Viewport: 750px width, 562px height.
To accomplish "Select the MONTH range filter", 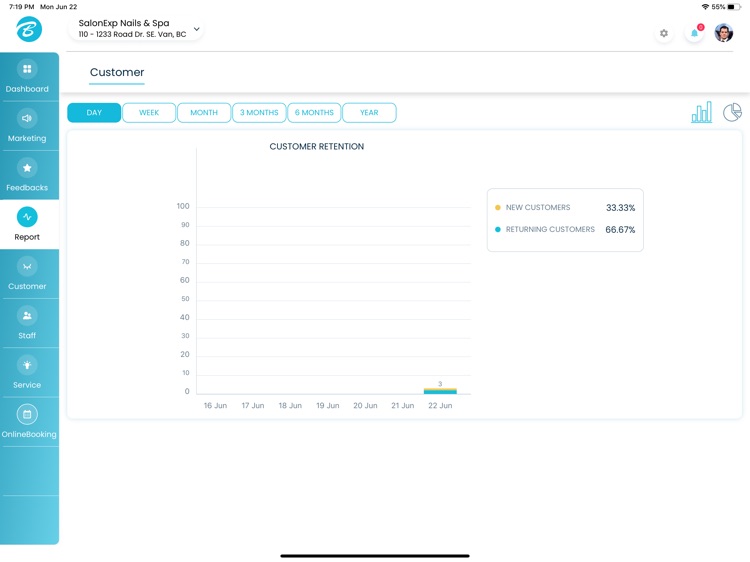I will click(204, 113).
